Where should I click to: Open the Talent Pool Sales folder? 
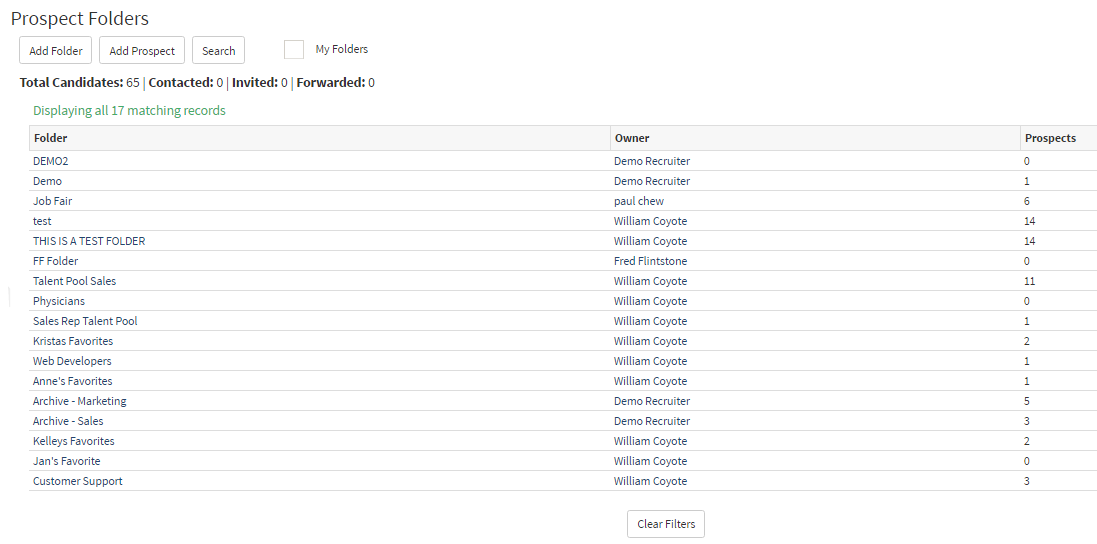(x=74, y=281)
